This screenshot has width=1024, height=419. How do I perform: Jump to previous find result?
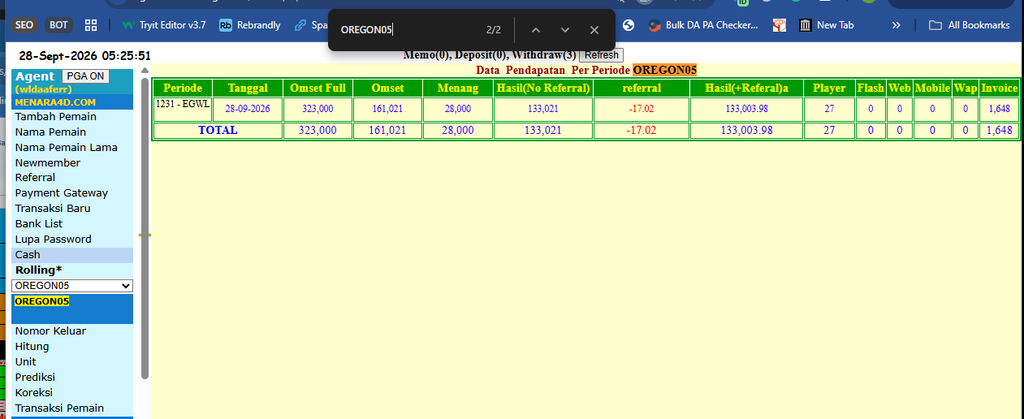pyautogui.click(x=536, y=30)
